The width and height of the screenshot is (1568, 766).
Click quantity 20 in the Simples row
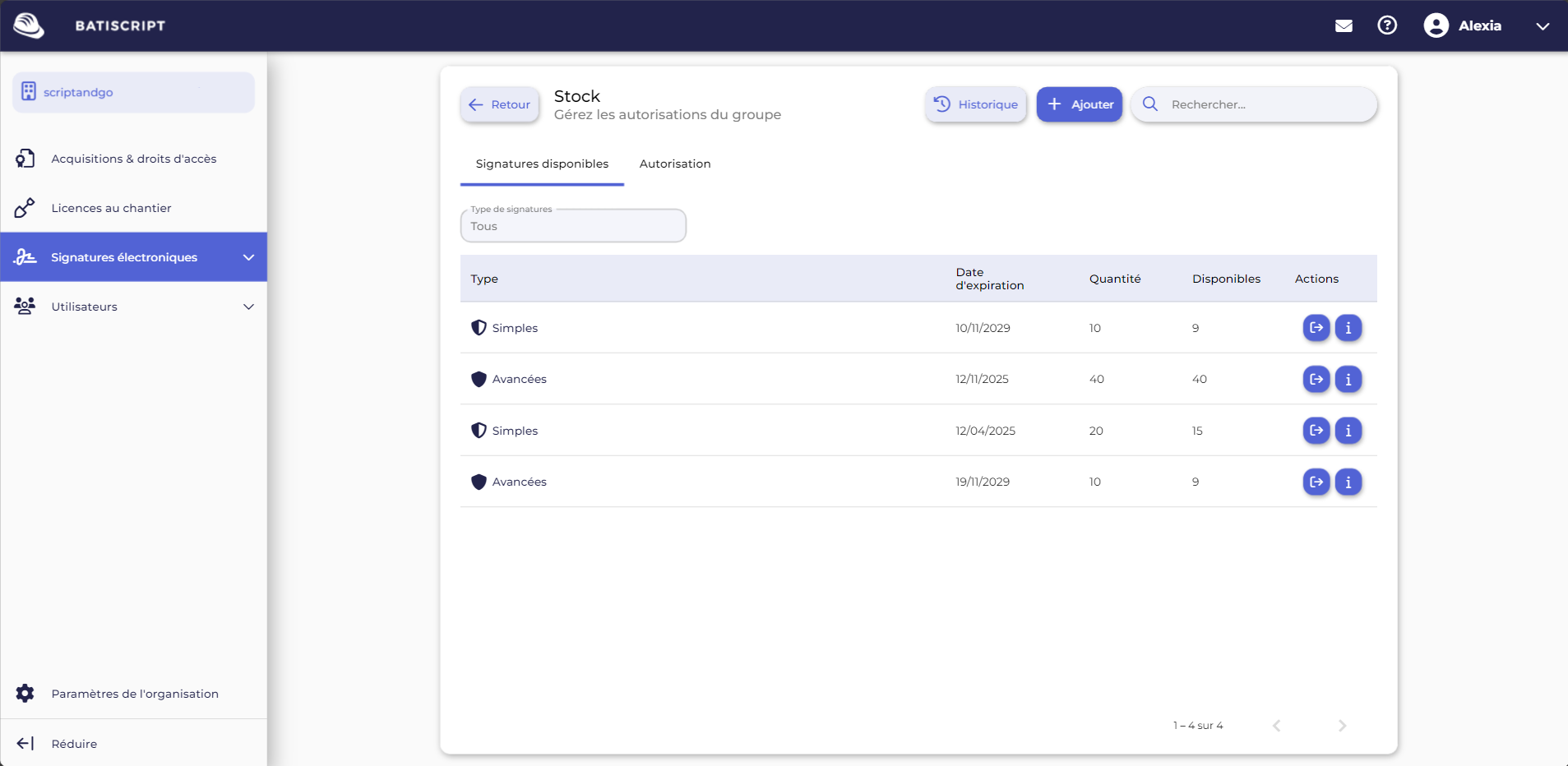(x=1096, y=431)
